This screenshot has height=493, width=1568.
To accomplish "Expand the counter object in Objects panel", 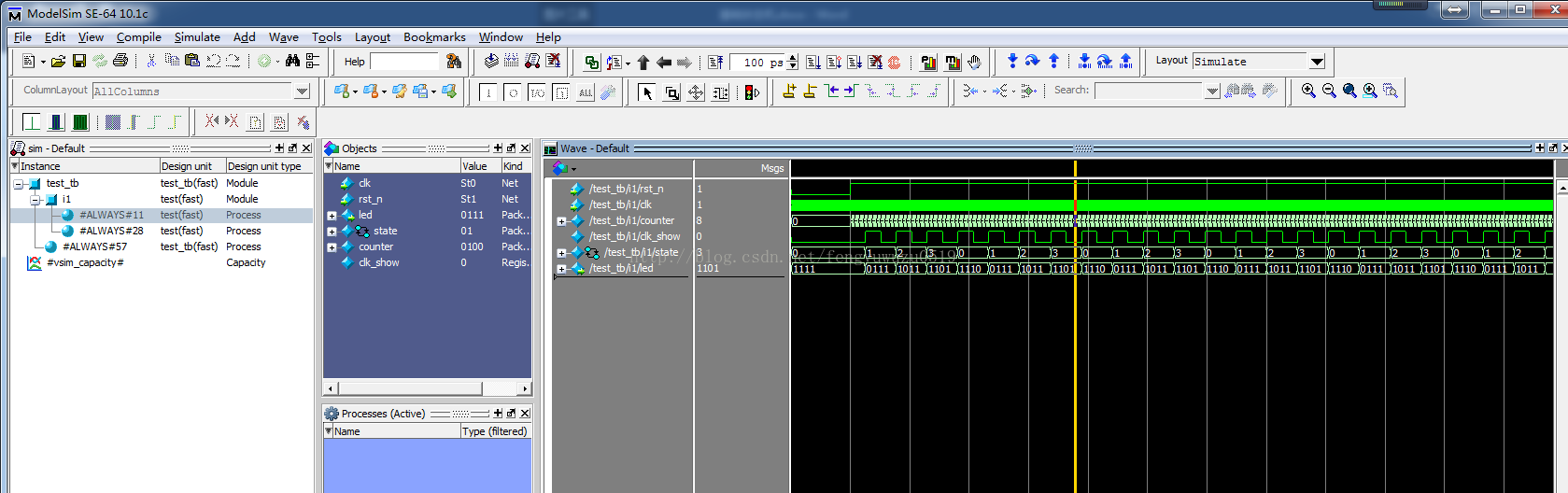I will tap(332, 247).
